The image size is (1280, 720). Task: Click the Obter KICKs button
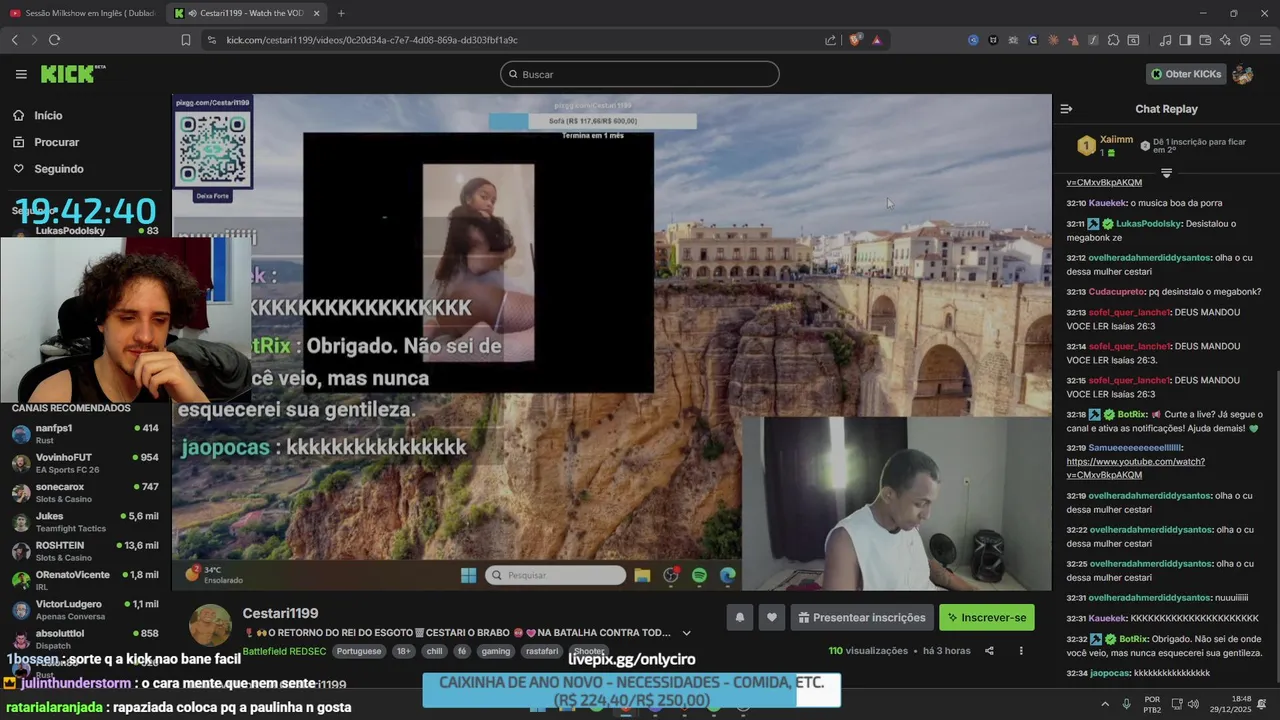[x=1186, y=74]
